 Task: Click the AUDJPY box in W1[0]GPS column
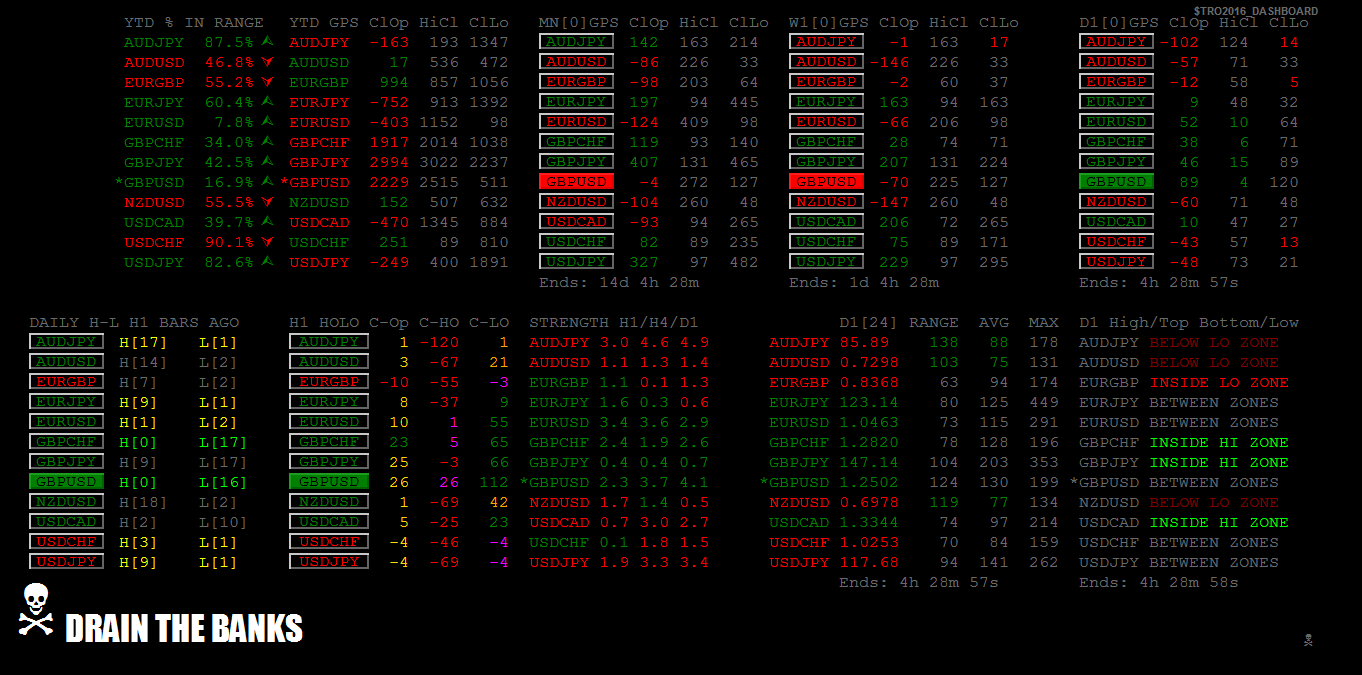pyautogui.click(x=826, y=42)
